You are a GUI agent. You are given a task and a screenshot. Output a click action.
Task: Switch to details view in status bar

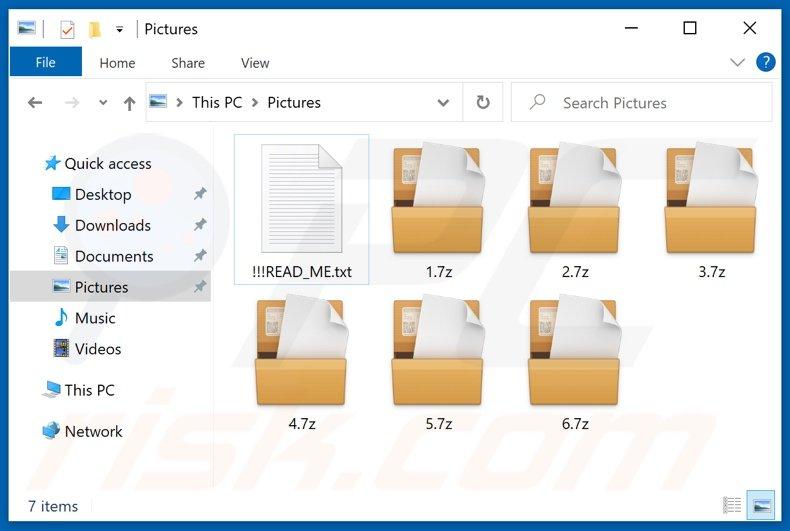click(732, 505)
